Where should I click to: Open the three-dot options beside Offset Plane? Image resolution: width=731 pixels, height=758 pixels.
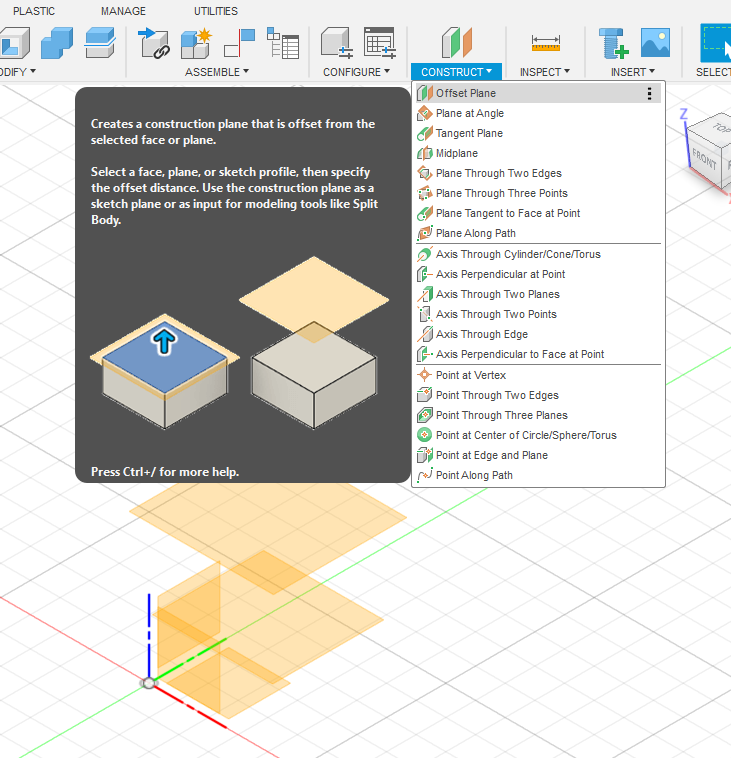(x=649, y=93)
